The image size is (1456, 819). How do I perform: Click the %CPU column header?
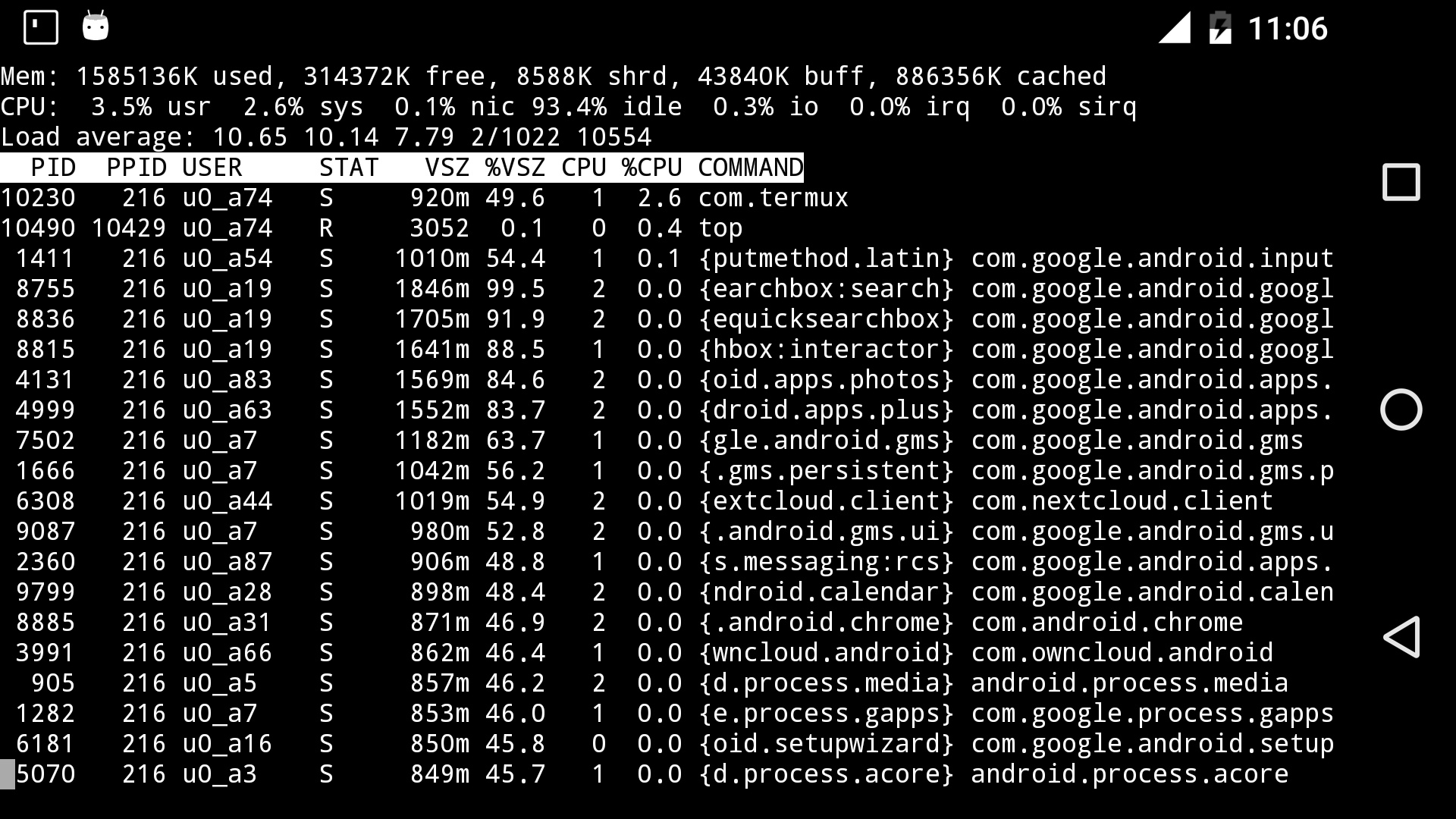tap(651, 168)
